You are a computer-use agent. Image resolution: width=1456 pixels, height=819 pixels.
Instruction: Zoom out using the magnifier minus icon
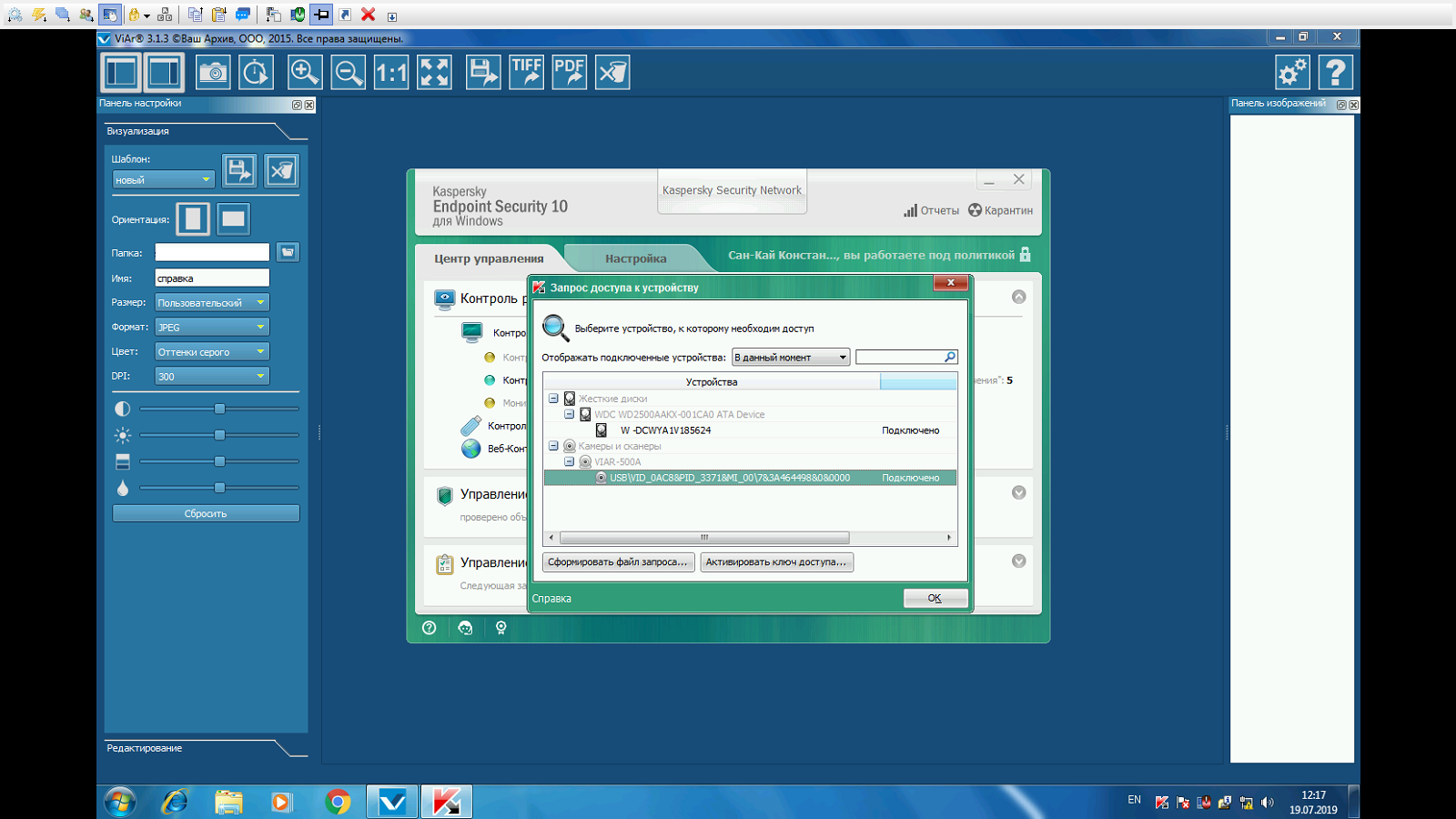348,72
